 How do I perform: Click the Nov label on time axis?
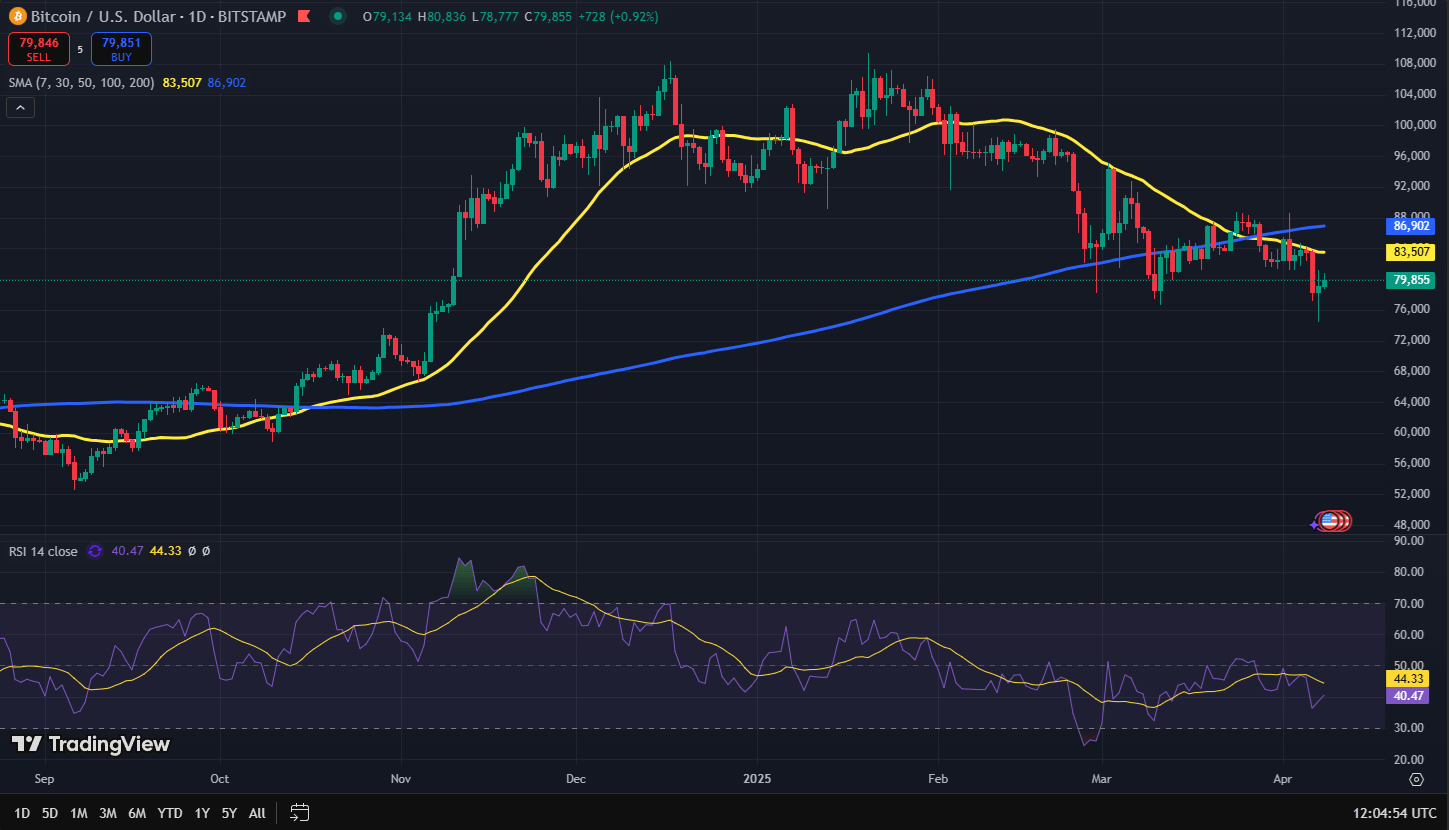[x=401, y=778]
